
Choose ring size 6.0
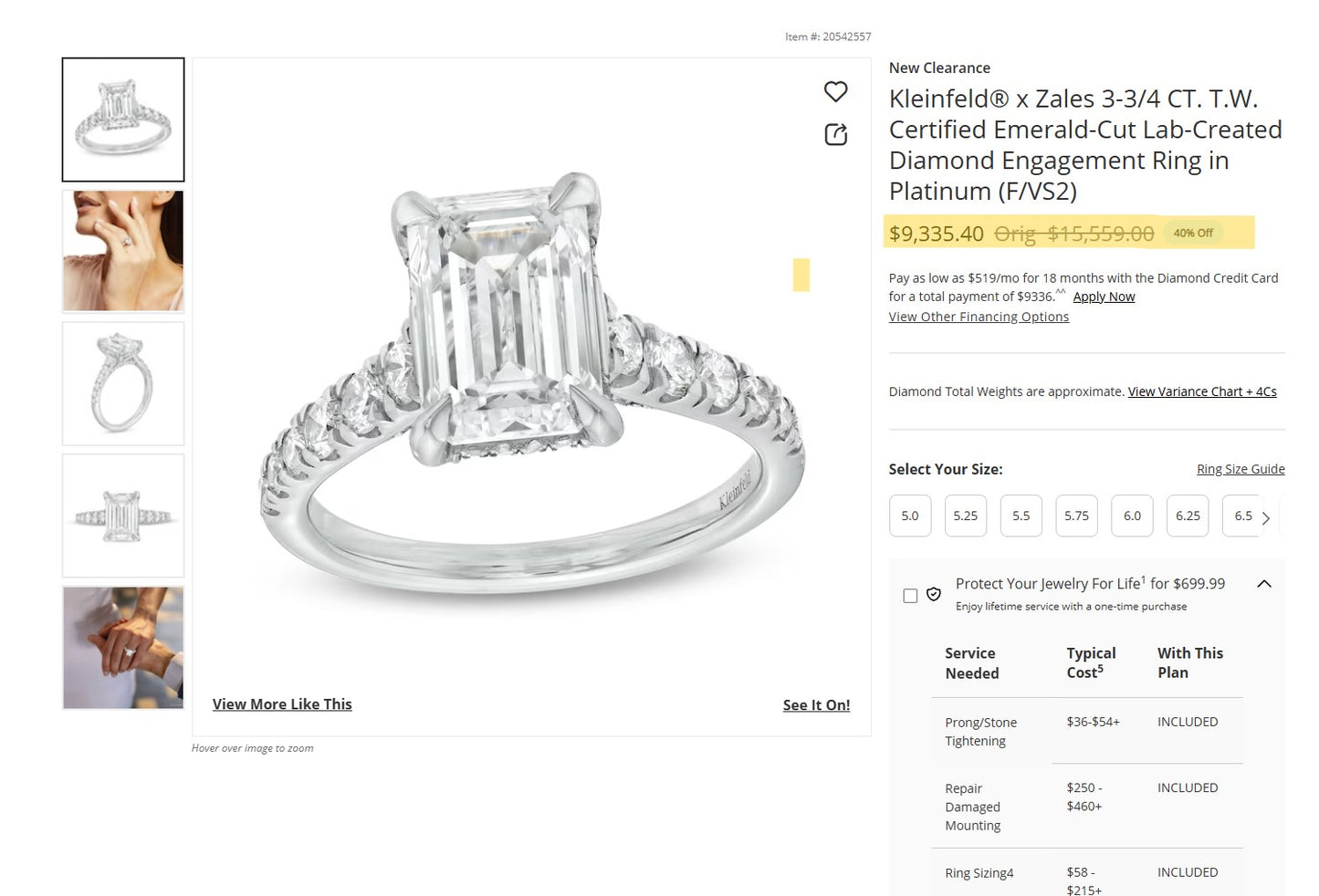pos(1132,516)
